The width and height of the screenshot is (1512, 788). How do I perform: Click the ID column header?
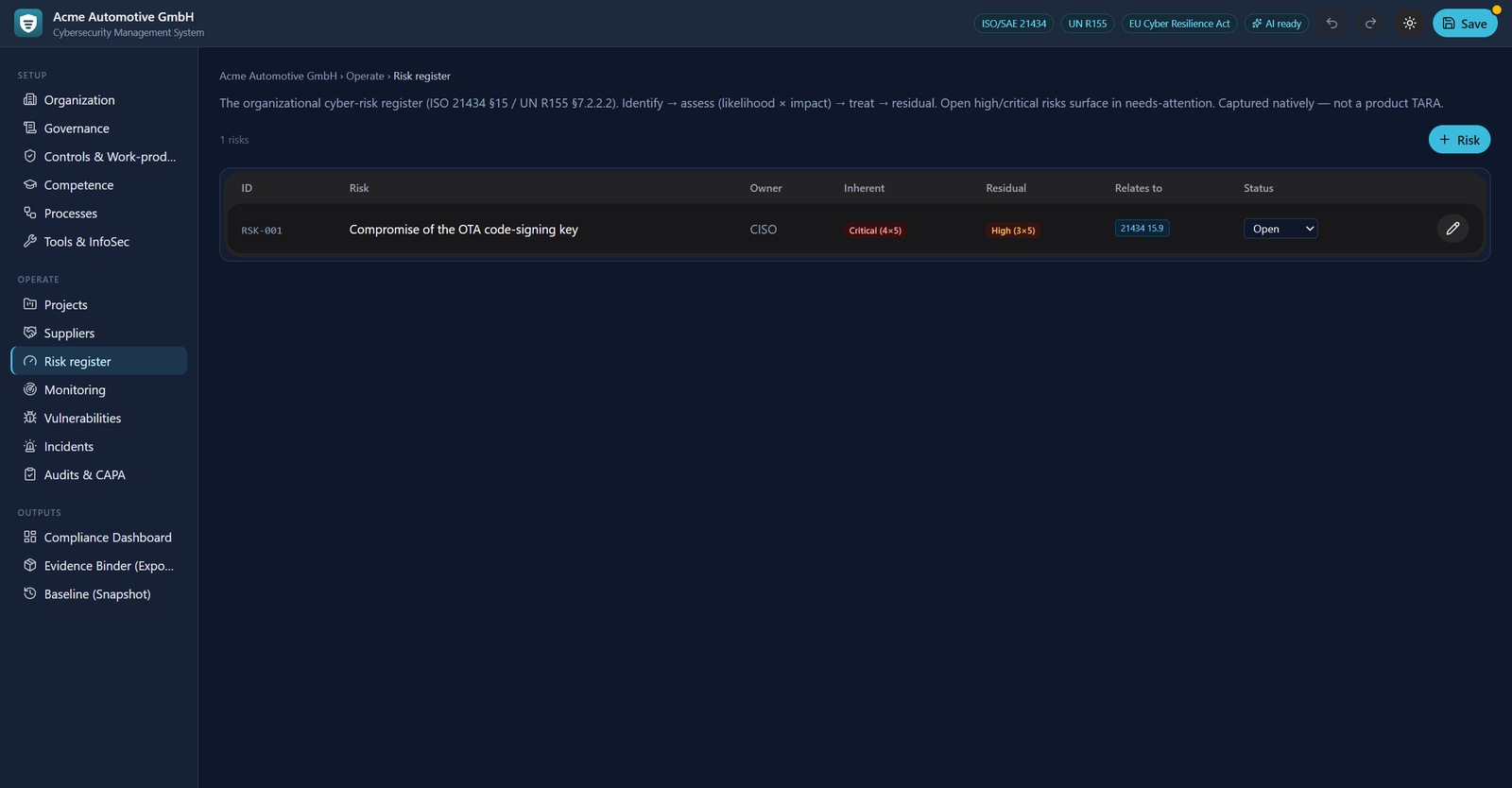pos(247,188)
